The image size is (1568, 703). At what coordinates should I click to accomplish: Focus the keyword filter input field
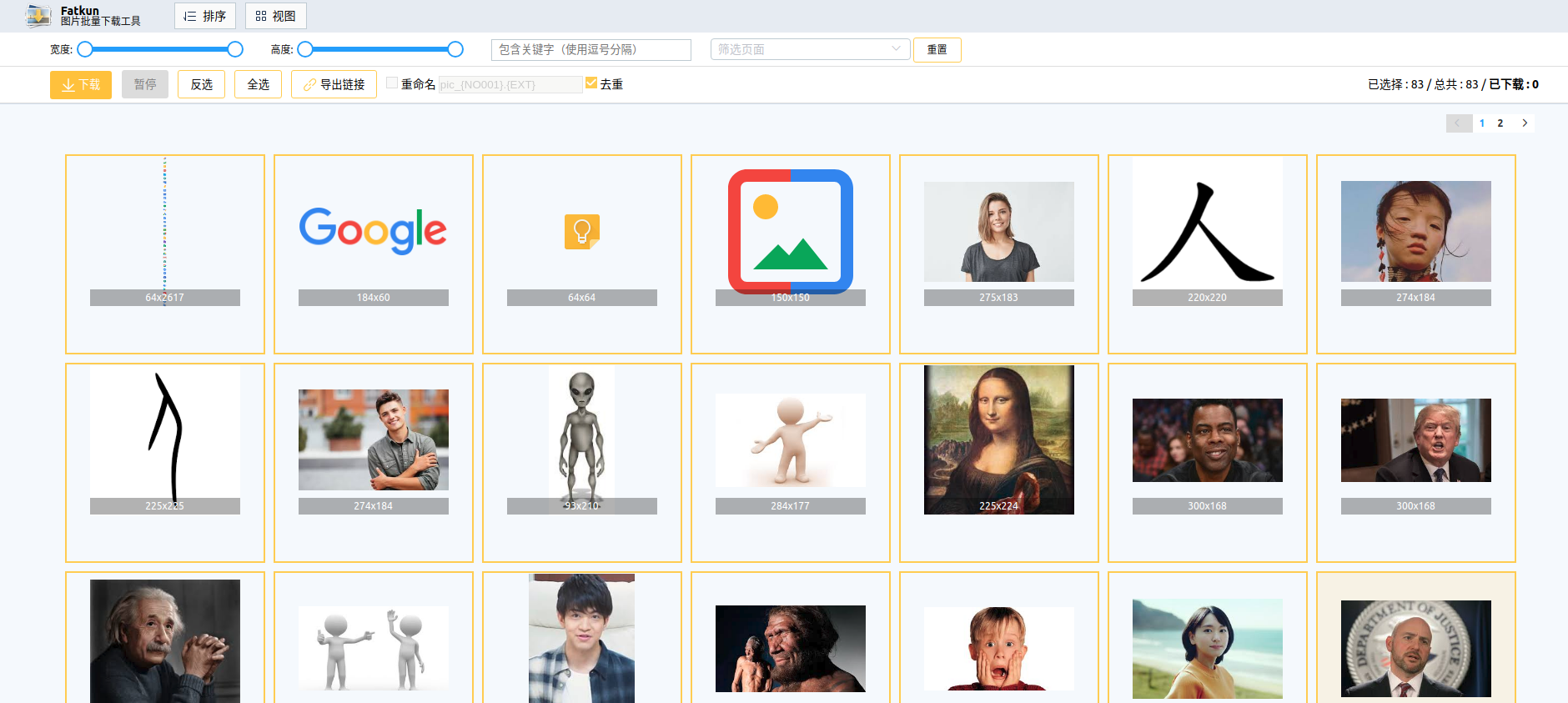[x=591, y=50]
